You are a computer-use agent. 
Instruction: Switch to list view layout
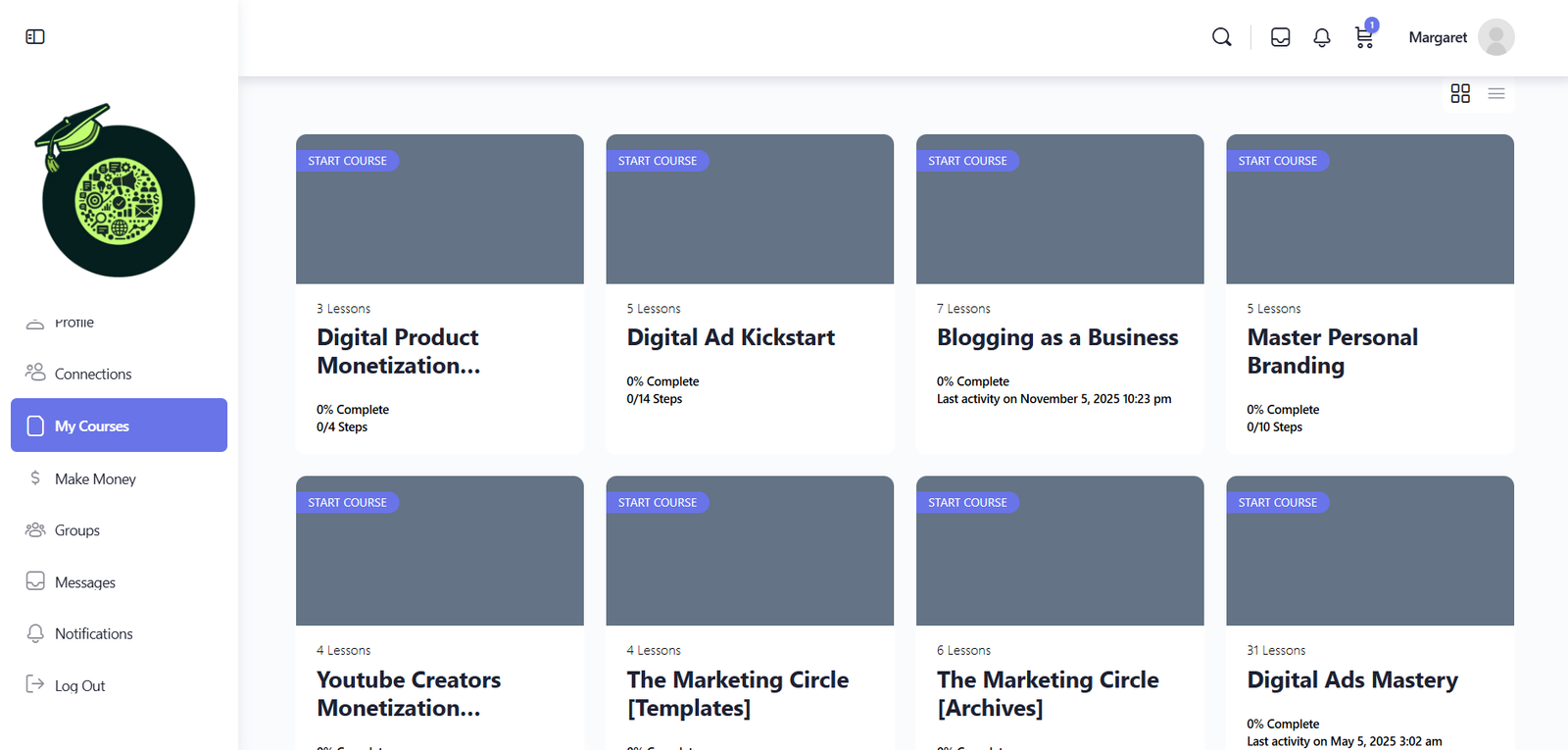tap(1495, 93)
